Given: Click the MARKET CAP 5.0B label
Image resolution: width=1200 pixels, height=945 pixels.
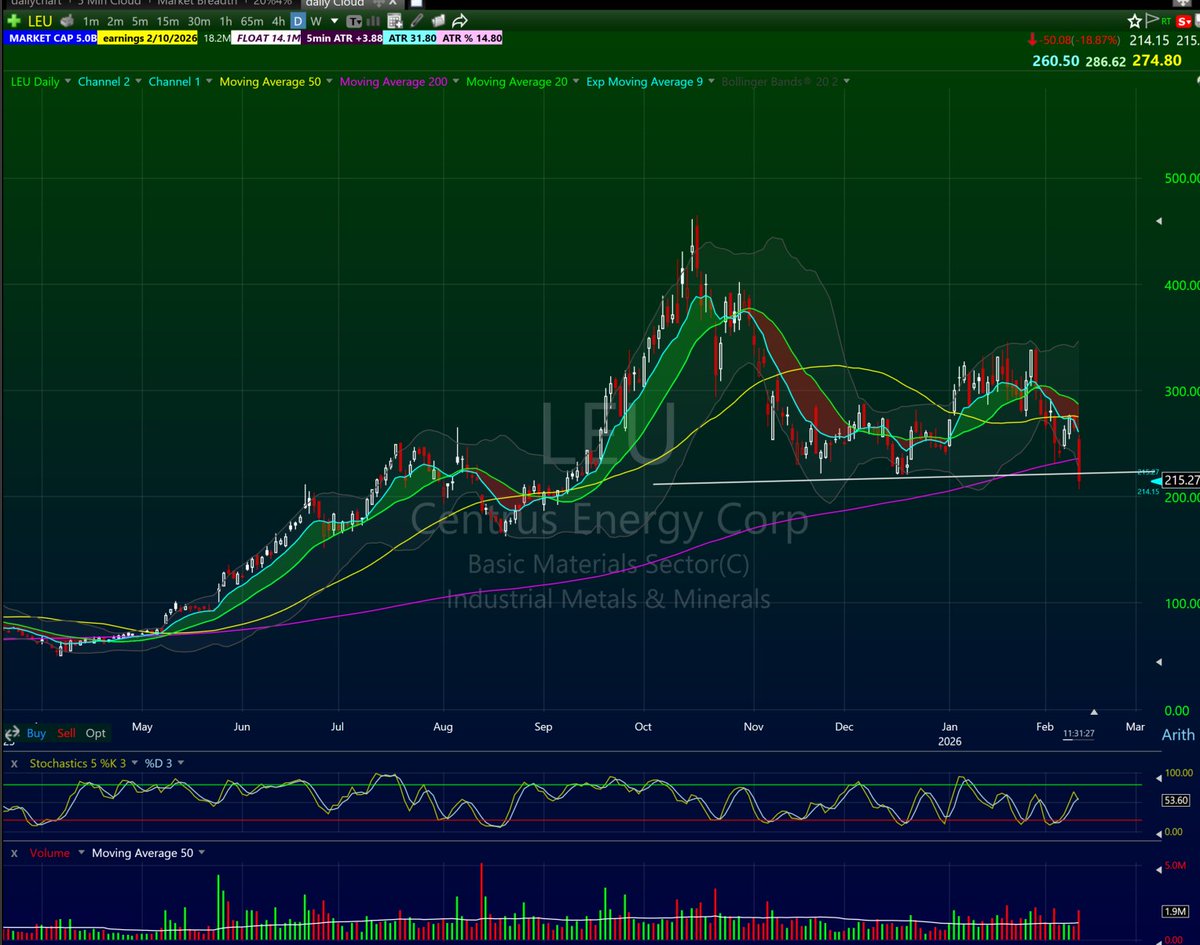Looking at the screenshot, I should tap(50, 38).
